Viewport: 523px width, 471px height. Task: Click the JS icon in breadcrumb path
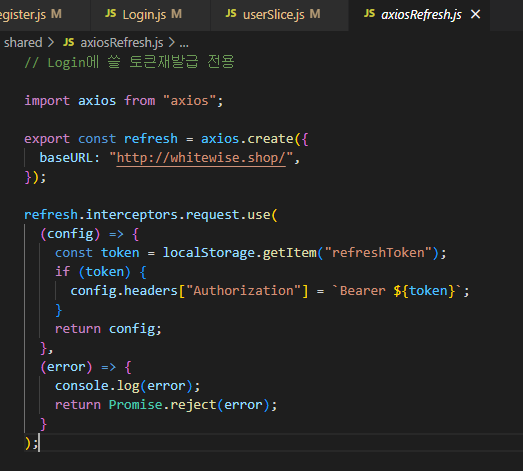(x=69, y=42)
